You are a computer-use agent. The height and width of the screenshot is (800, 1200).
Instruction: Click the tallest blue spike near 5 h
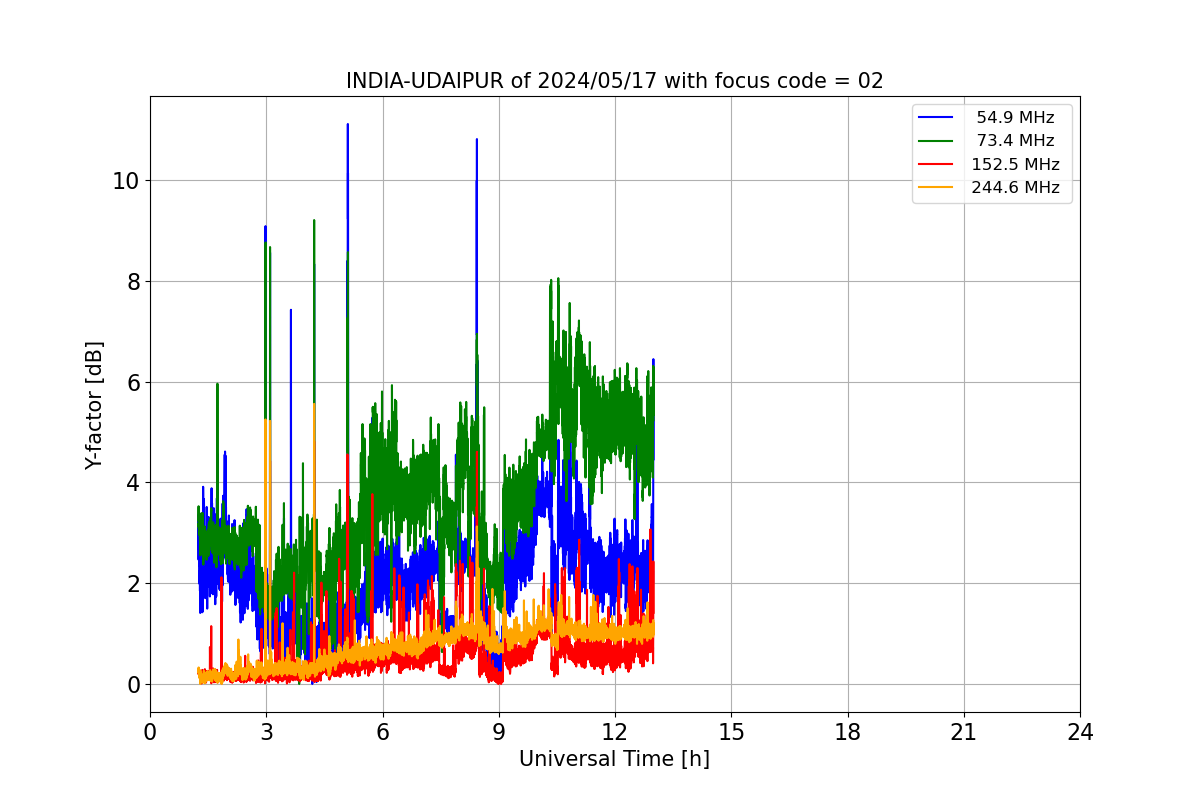(x=347, y=126)
